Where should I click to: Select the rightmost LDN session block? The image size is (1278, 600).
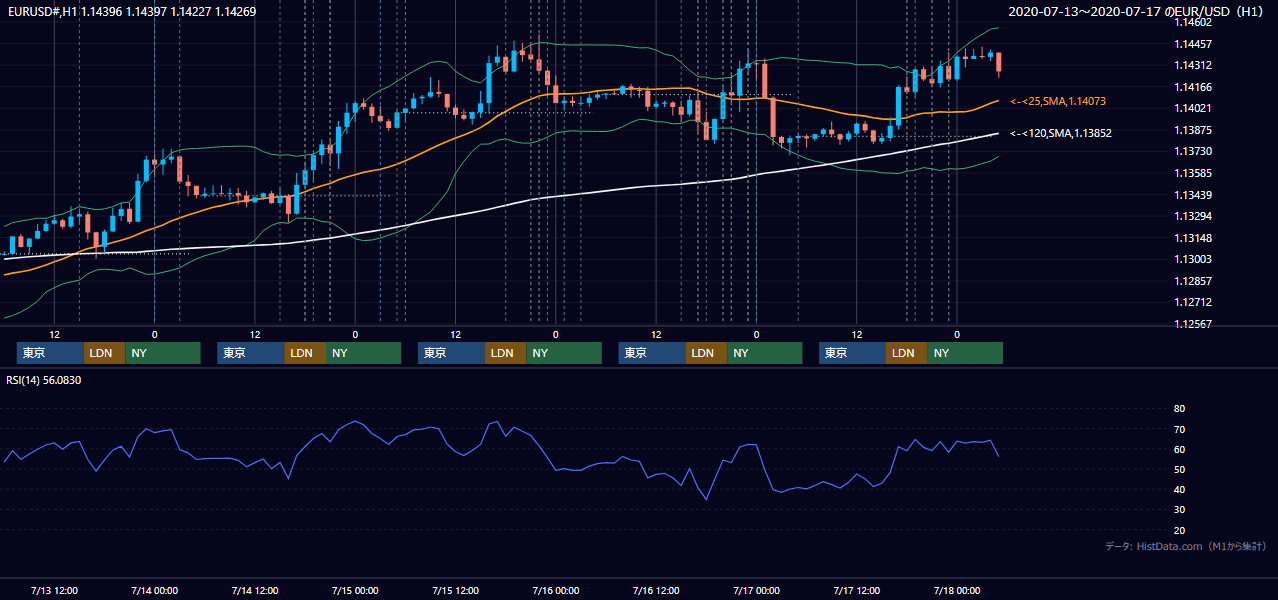[x=906, y=353]
